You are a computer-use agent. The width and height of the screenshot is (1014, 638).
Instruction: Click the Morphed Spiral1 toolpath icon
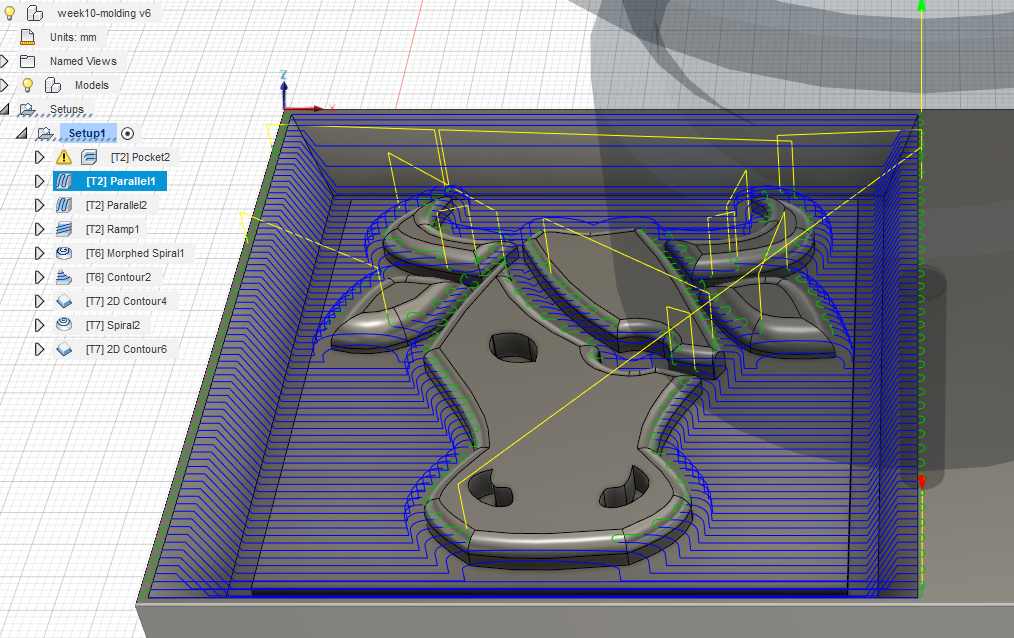point(63,253)
